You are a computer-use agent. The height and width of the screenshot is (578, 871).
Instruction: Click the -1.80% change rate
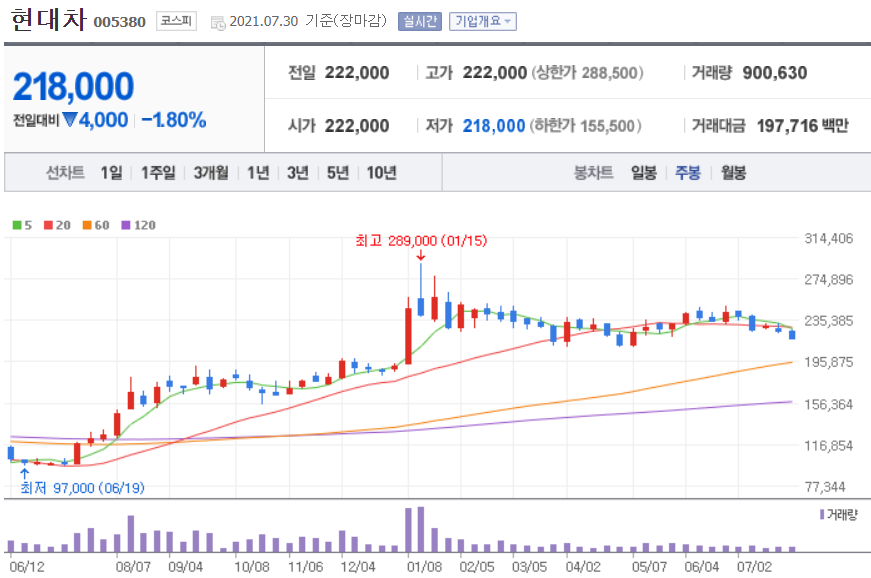tap(174, 120)
